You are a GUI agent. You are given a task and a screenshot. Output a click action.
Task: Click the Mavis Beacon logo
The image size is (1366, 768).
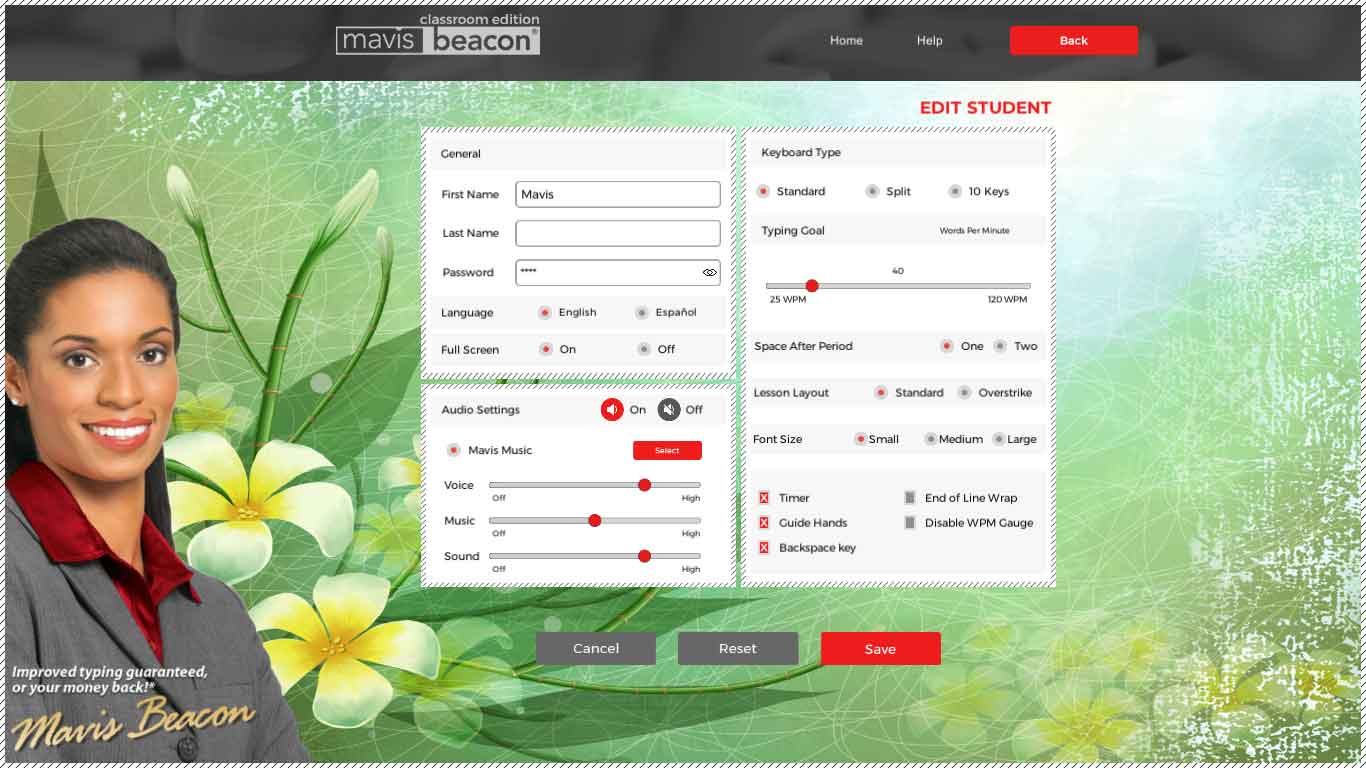(438, 35)
